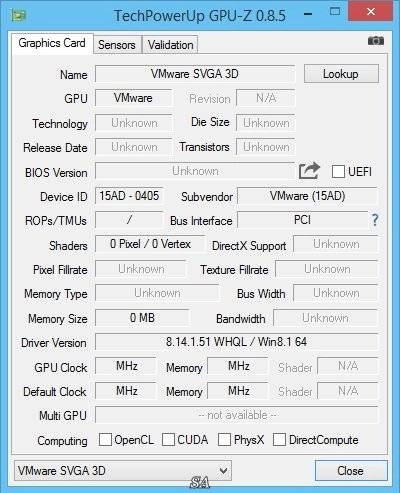
Task: Click the Computing label
Action: pos(62,441)
